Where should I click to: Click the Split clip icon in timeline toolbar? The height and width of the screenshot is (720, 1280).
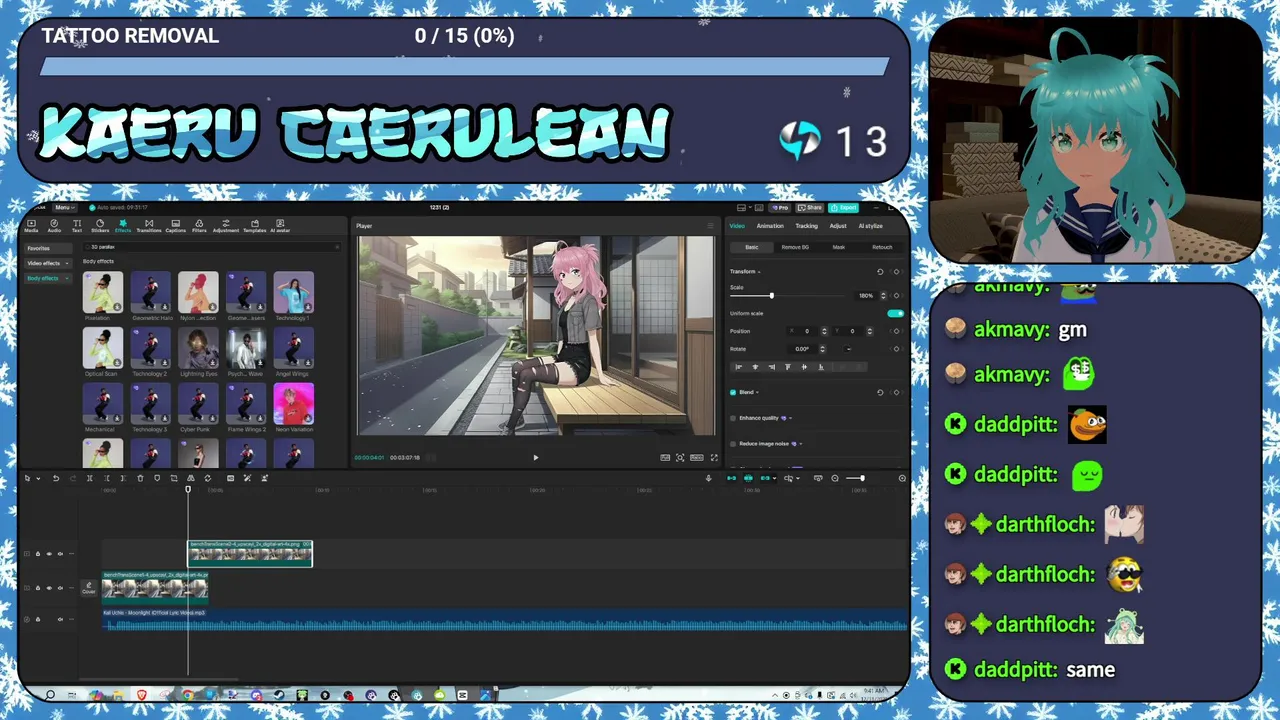tap(90, 478)
